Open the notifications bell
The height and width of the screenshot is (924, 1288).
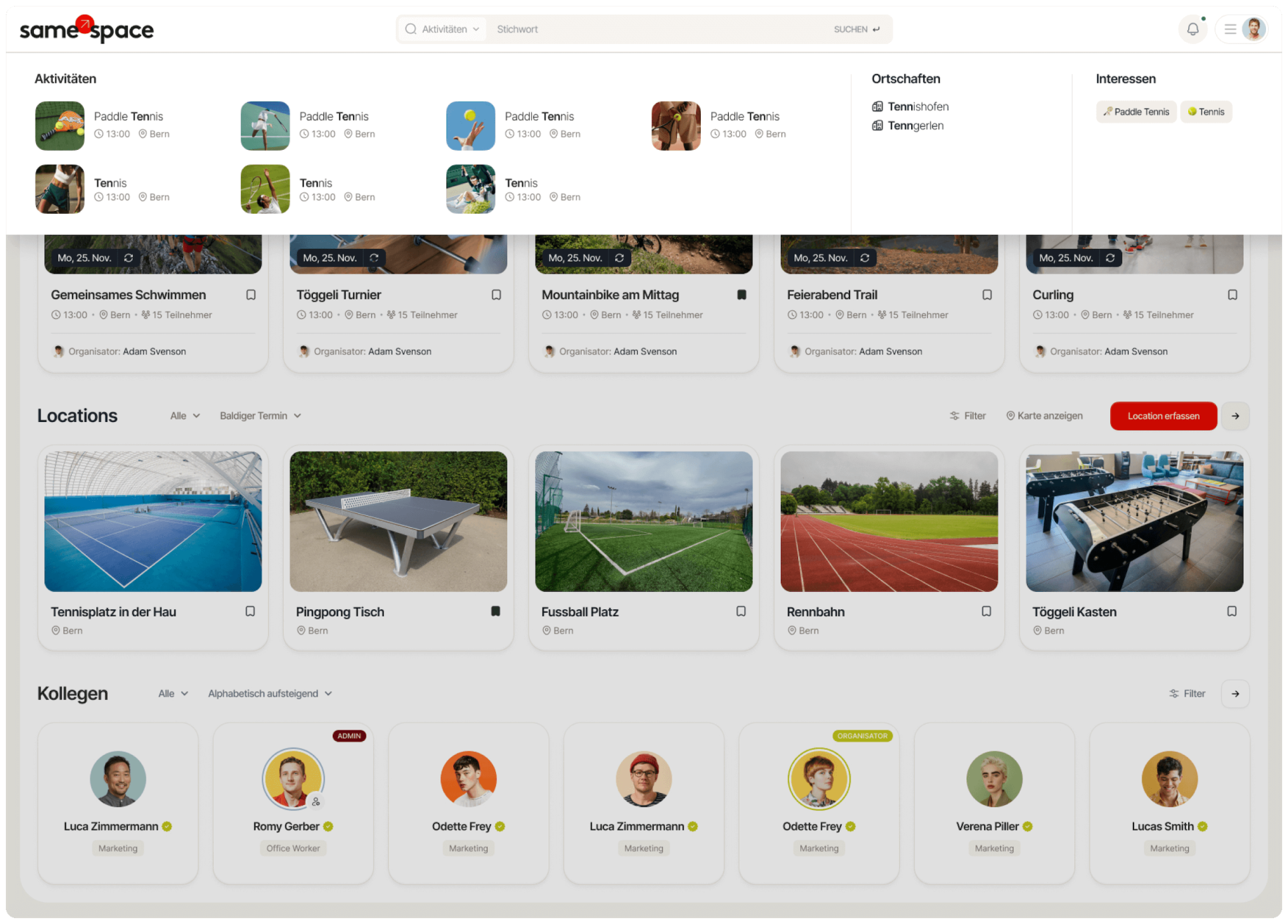1192,29
